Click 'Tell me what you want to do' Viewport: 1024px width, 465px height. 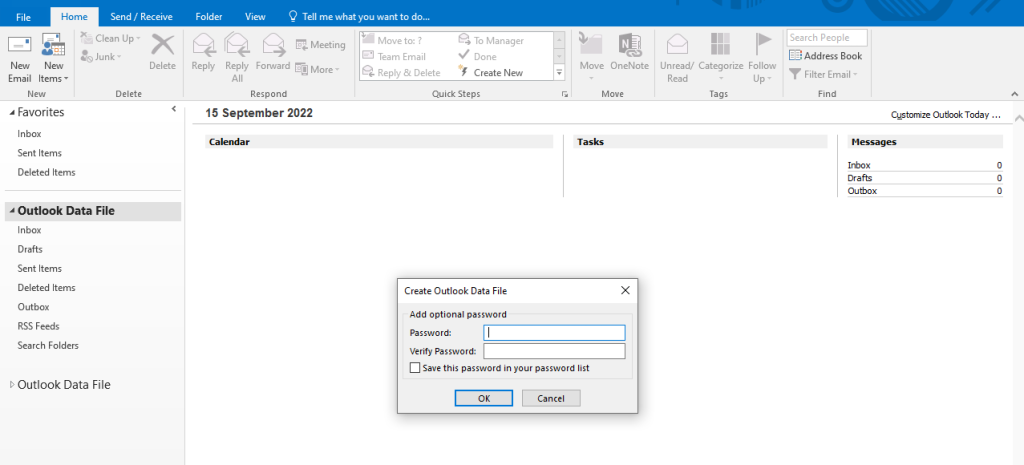(359, 17)
